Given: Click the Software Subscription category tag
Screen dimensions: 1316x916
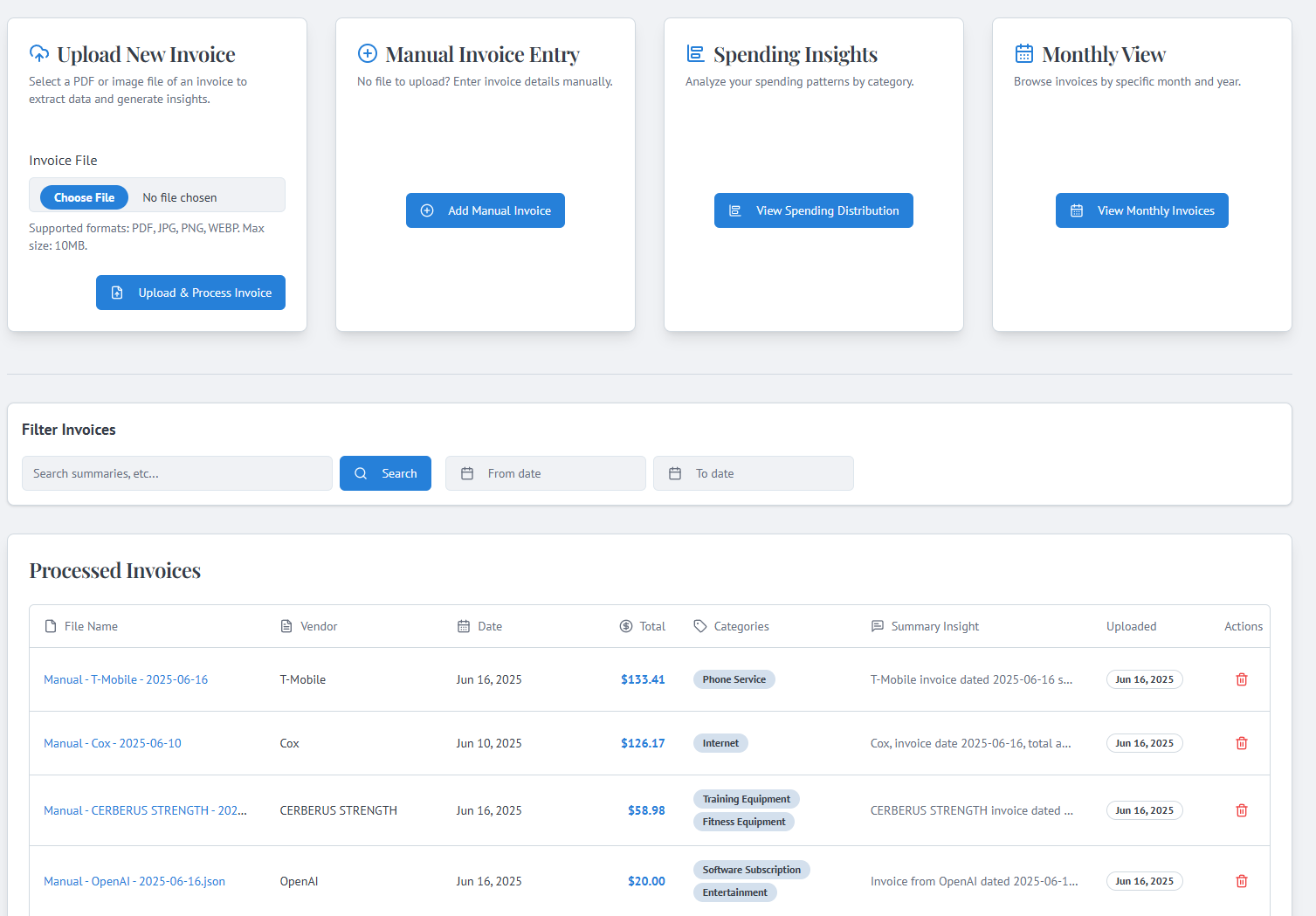Looking at the screenshot, I should [752, 870].
